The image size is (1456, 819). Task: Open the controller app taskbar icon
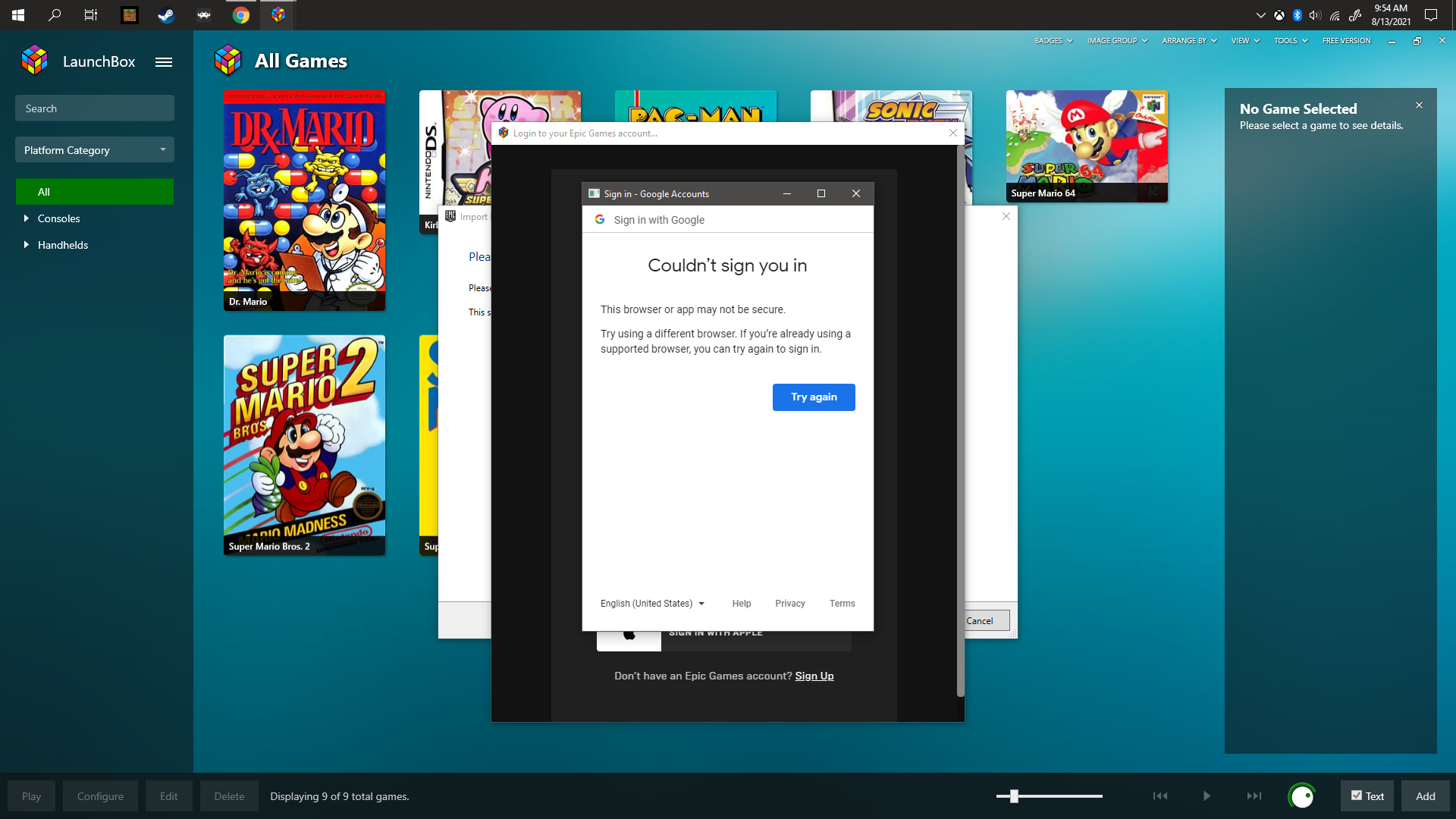(x=204, y=15)
